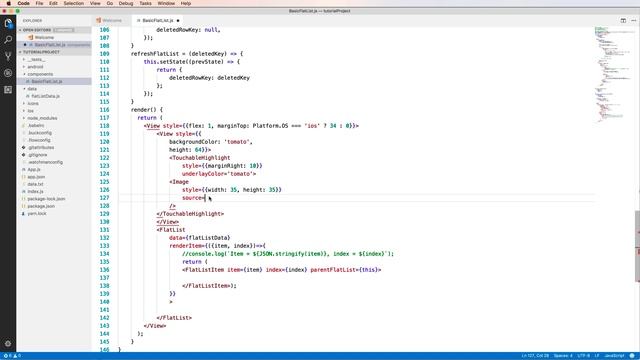Screen dimensions: 640x360
Task: Open the Code menu
Action: [23, 3]
